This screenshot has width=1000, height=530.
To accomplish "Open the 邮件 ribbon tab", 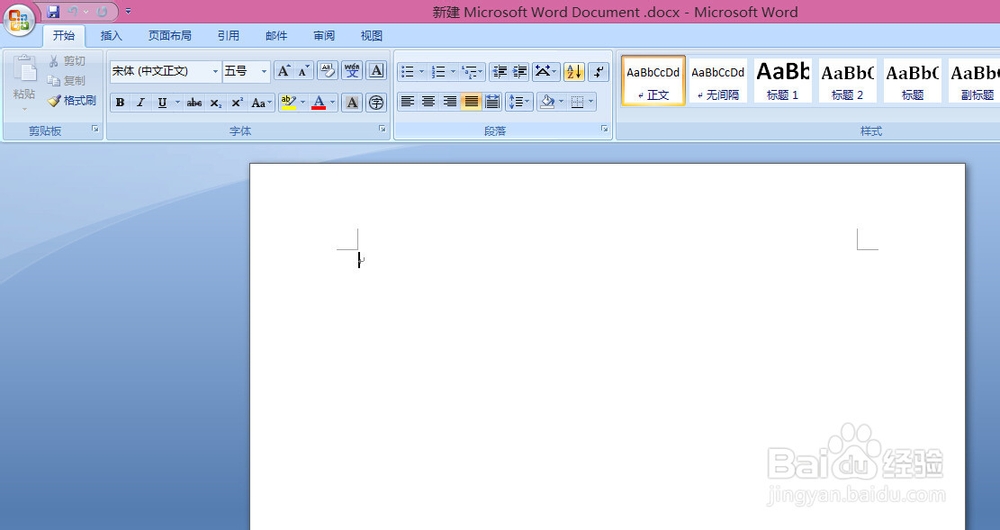I will coord(276,36).
